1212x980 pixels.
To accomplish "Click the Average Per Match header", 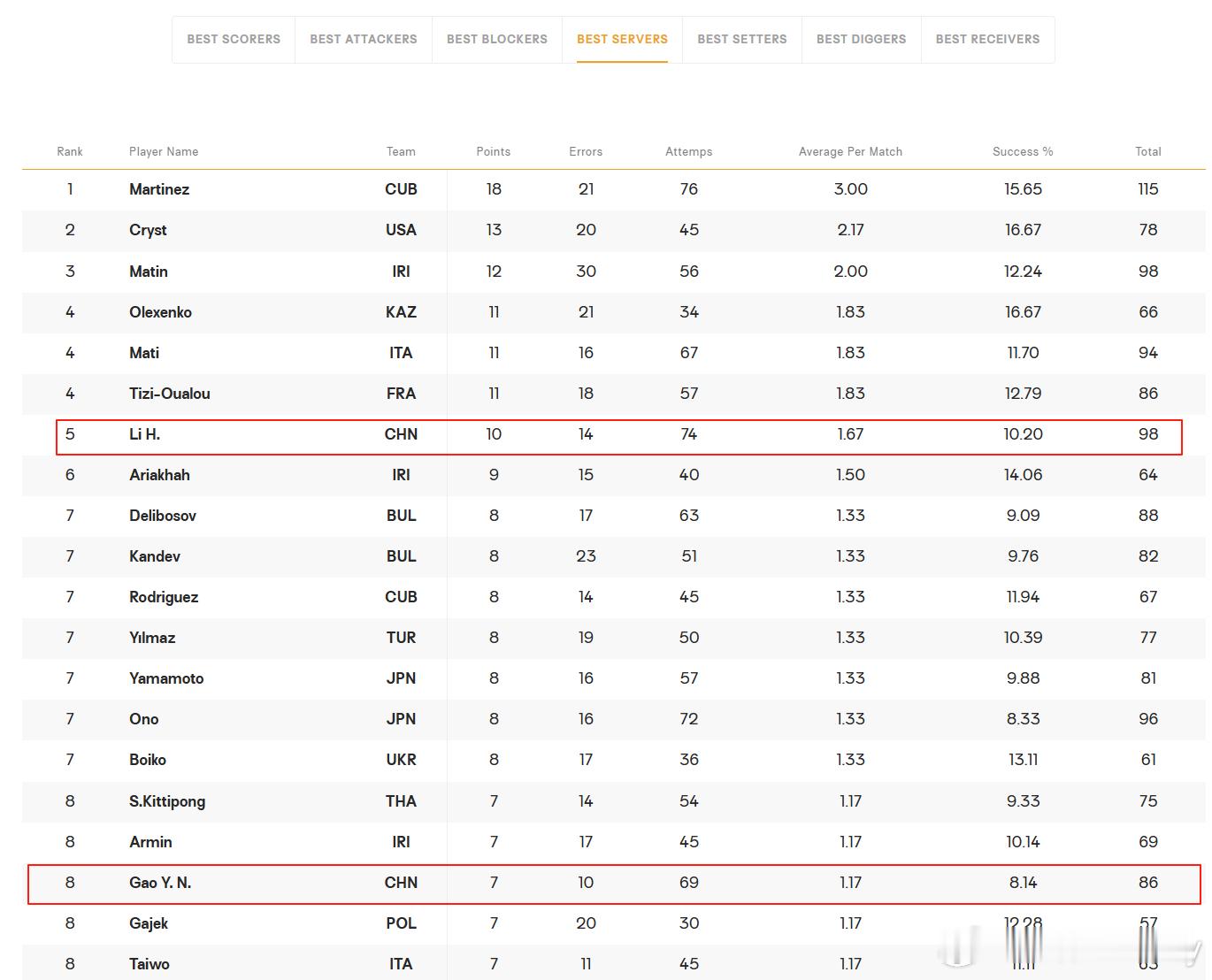I will [850, 151].
